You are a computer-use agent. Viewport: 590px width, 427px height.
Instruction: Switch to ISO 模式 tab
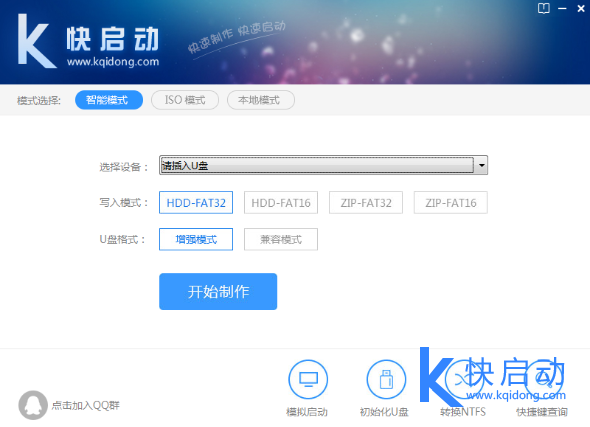tap(185, 100)
